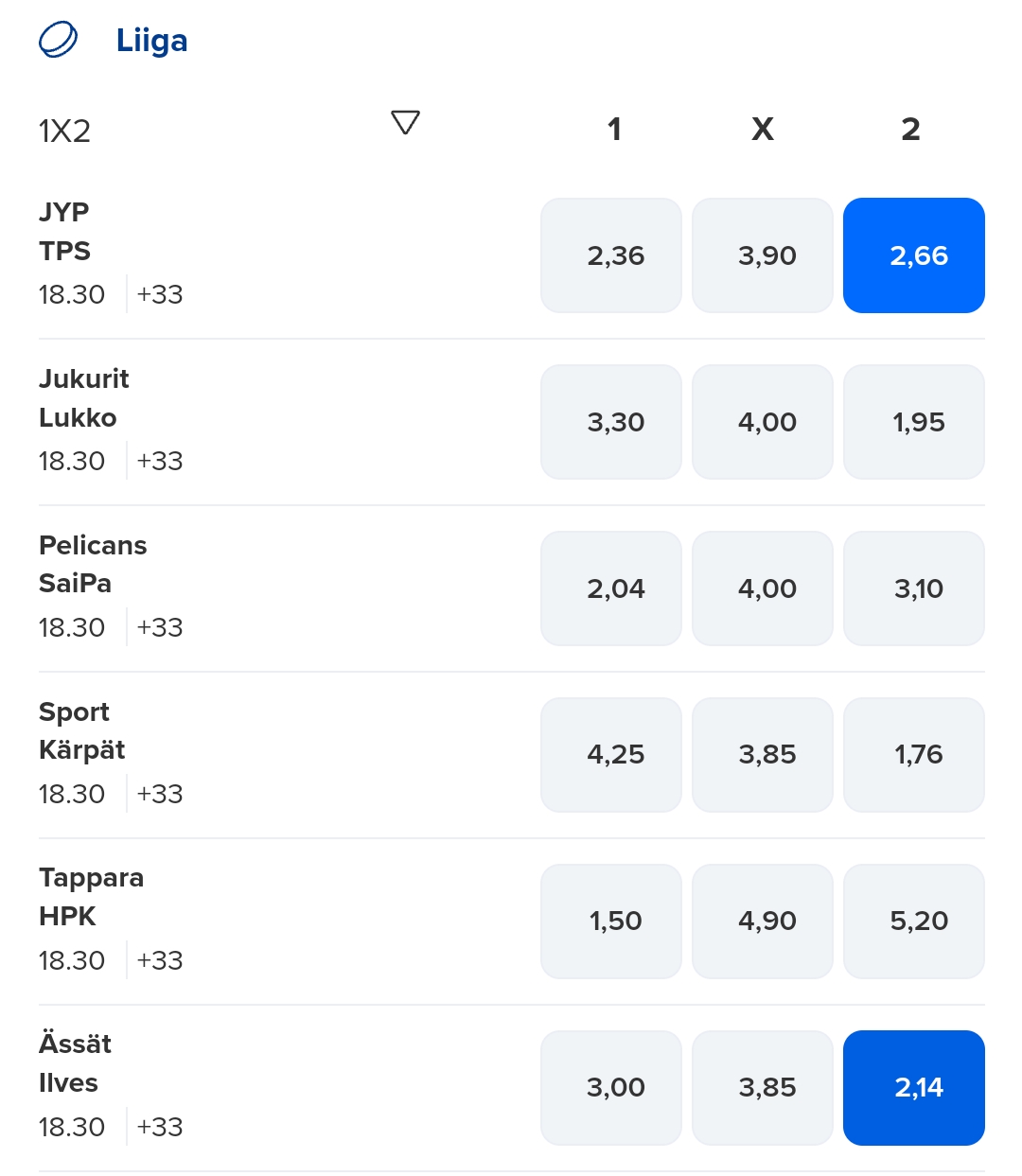Deselect Ilves away win odds 2,14

(x=913, y=1088)
